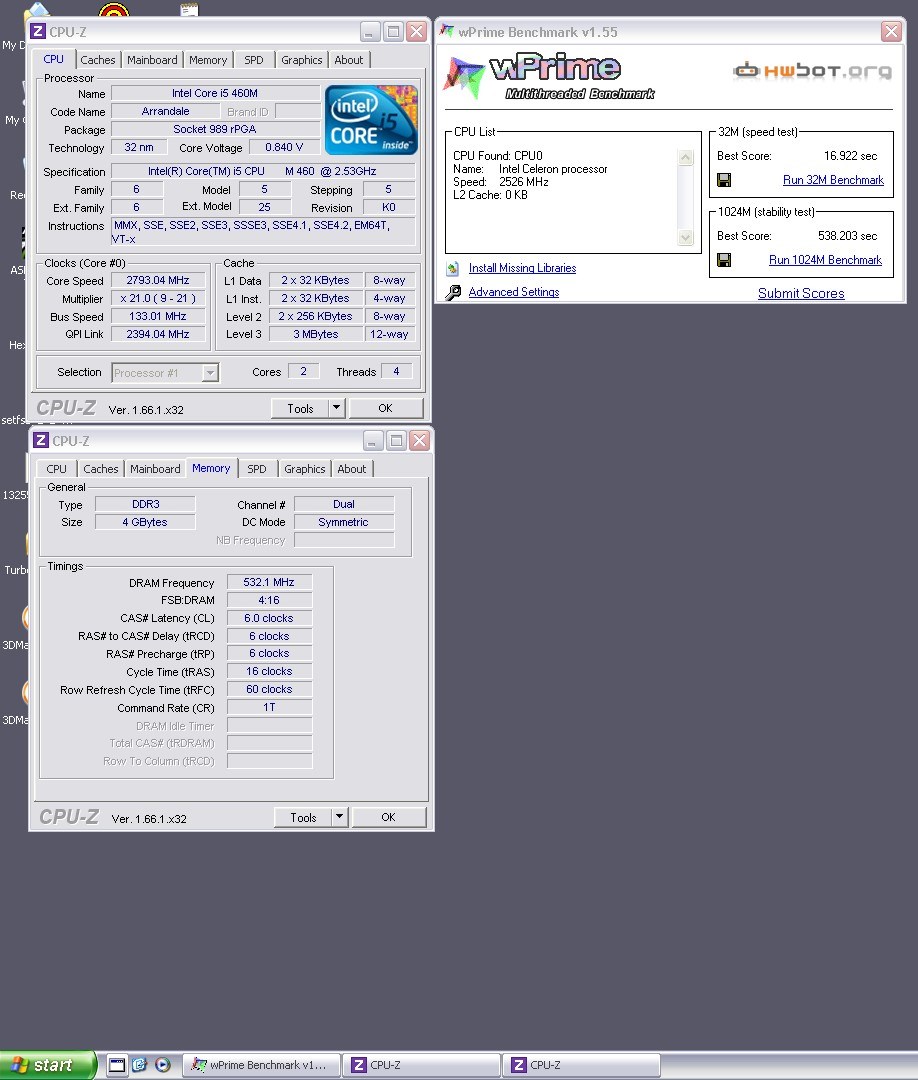Click the Intel Core i5 logo badge

(x=371, y=120)
